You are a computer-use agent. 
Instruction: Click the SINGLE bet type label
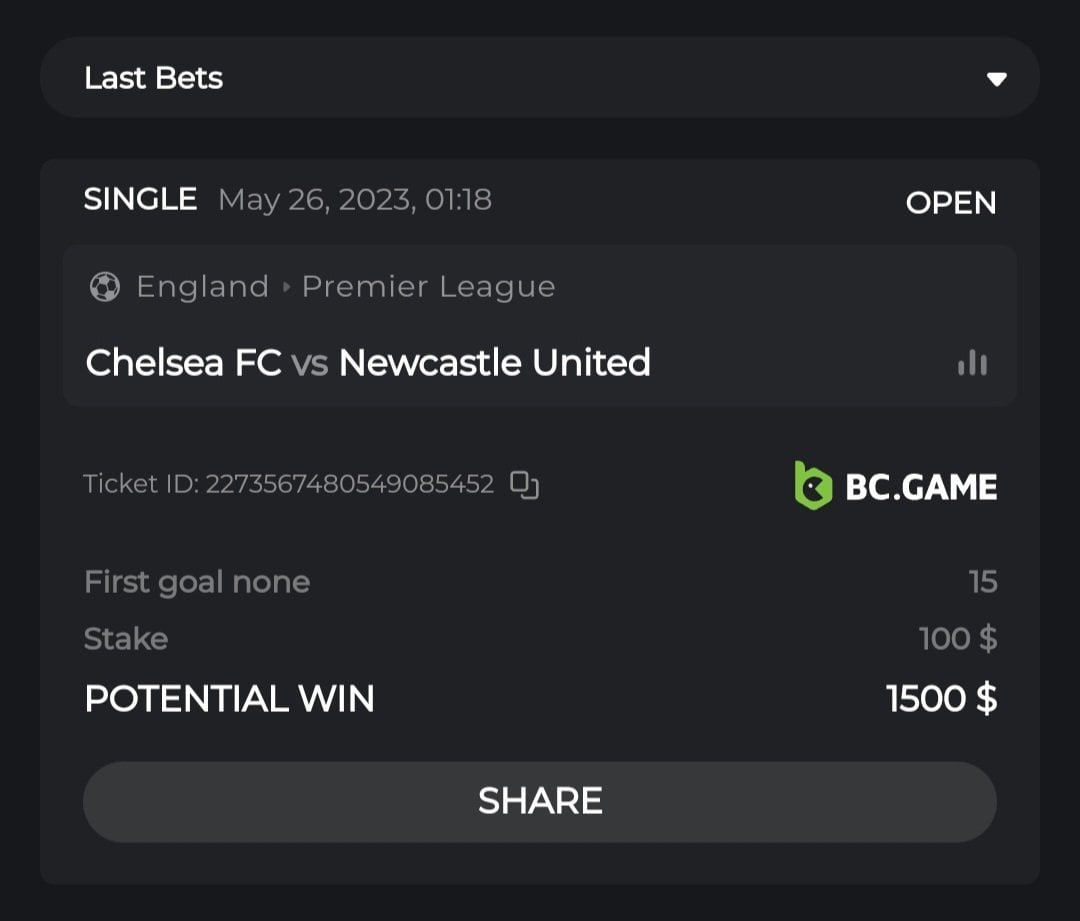click(x=140, y=199)
